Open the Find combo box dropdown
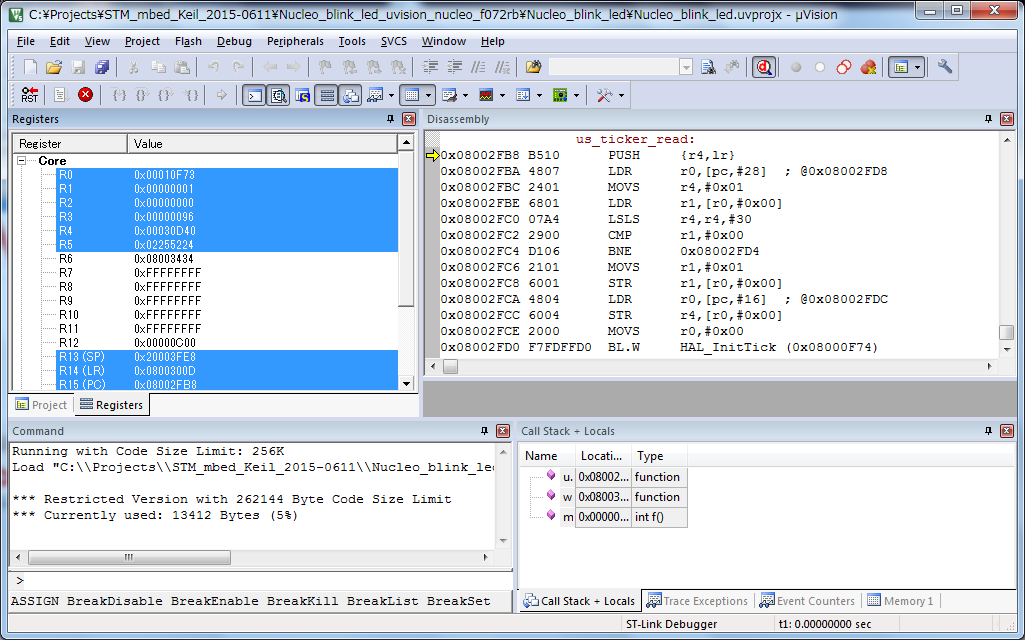 click(686, 67)
